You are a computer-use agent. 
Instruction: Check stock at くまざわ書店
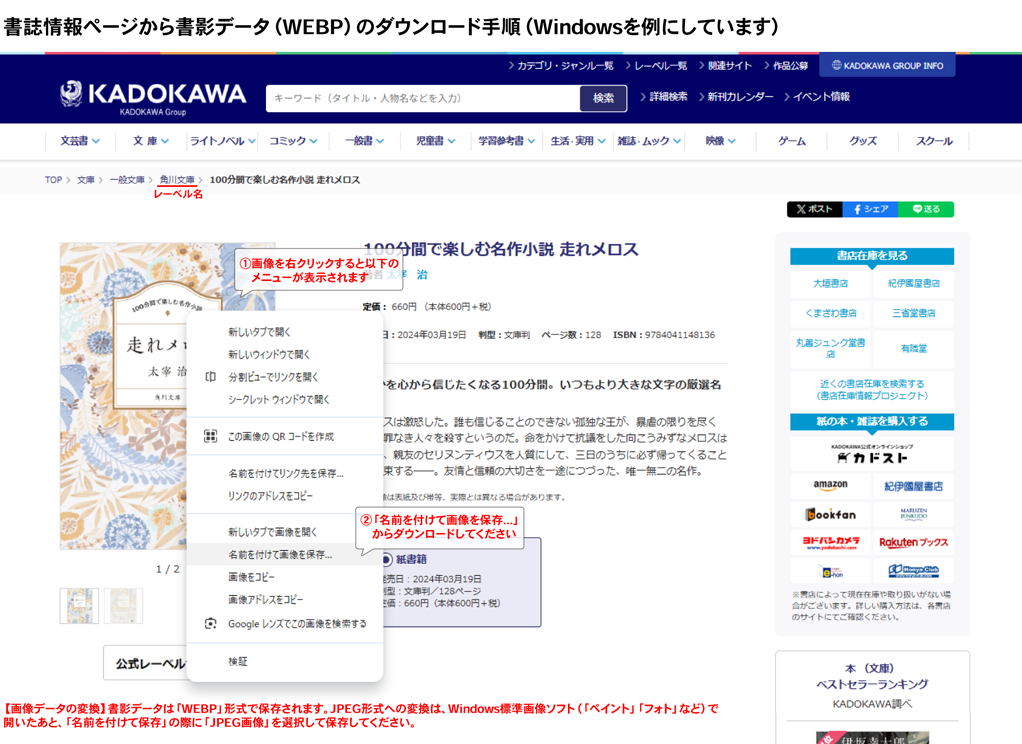coord(830,313)
